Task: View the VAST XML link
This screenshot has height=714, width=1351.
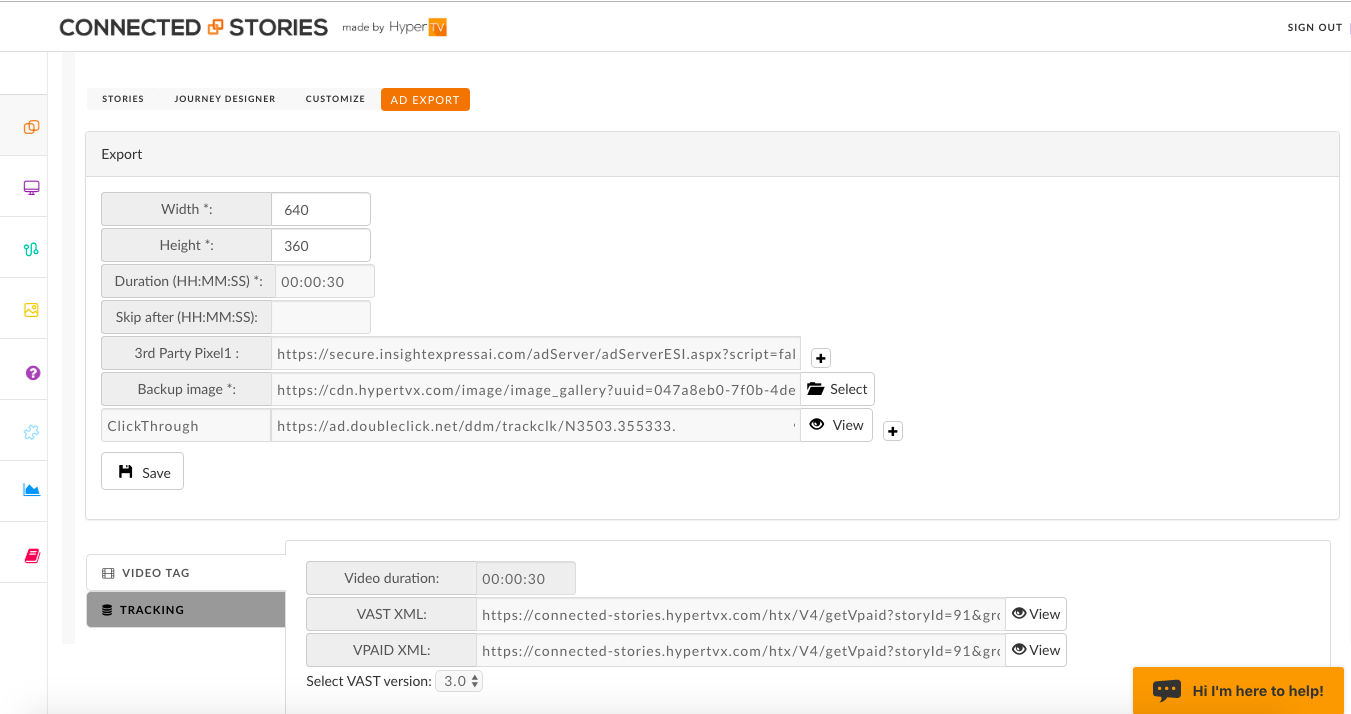Action: [1035, 614]
